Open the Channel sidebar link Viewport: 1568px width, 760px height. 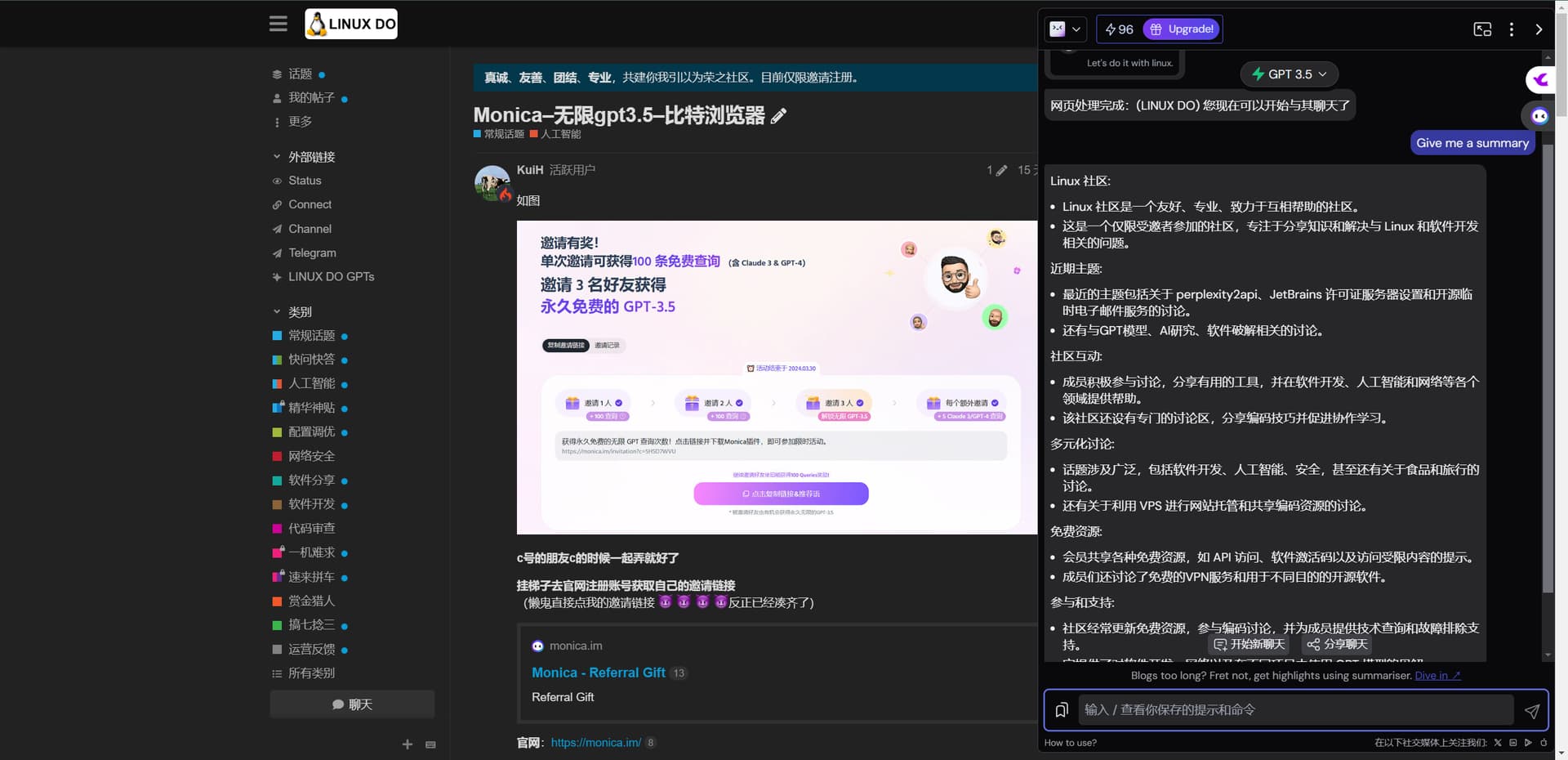pyautogui.click(x=310, y=229)
